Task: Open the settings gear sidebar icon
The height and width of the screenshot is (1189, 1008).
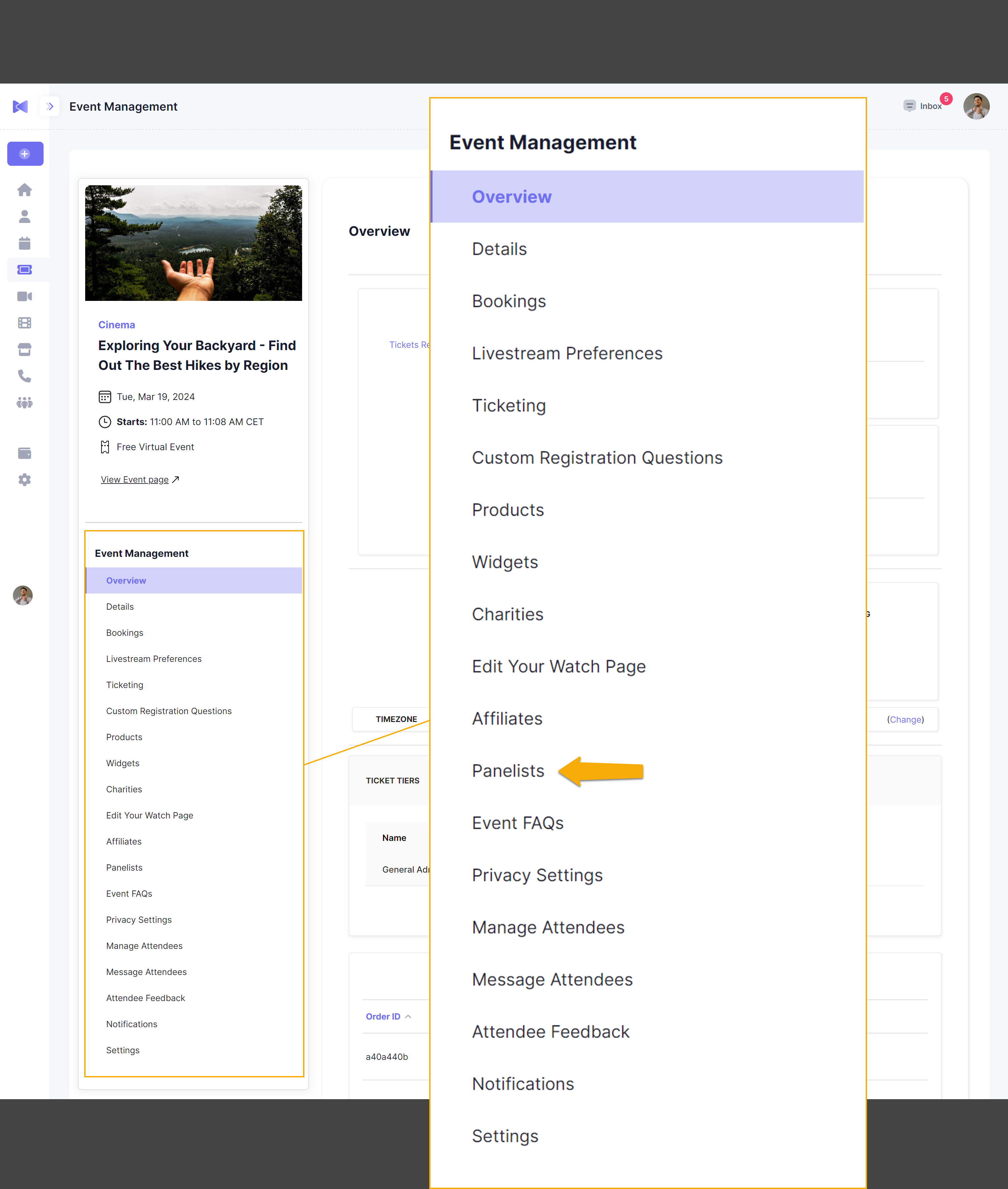Action: [x=24, y=480]
